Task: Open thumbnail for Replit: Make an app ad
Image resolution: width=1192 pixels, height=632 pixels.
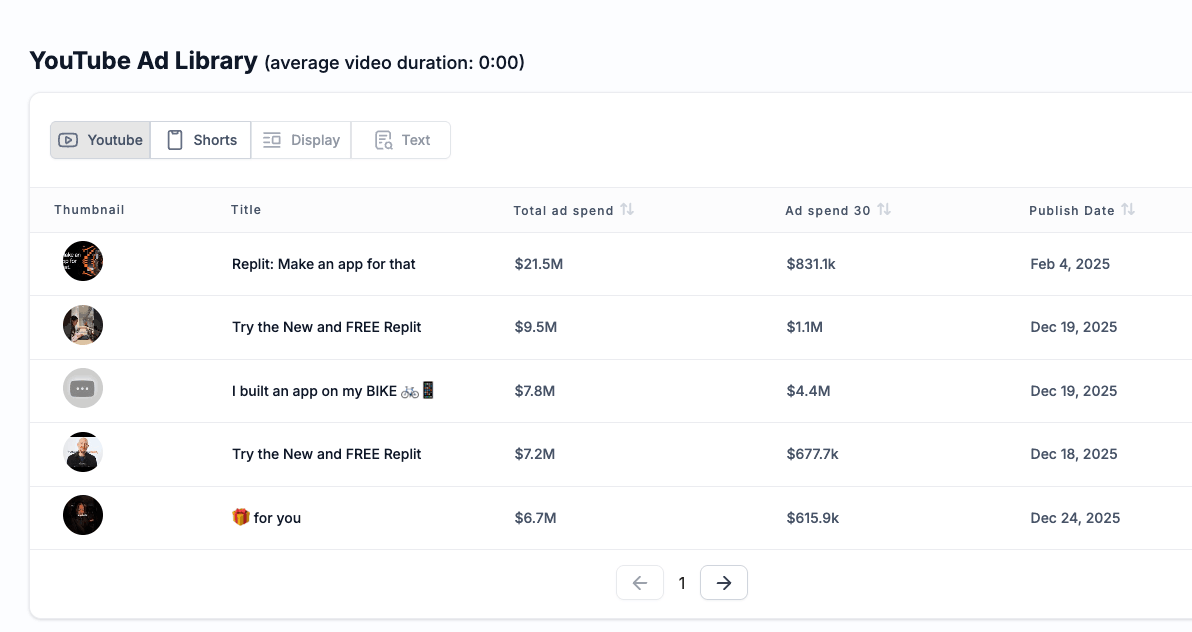Action: tap(83, 261)
